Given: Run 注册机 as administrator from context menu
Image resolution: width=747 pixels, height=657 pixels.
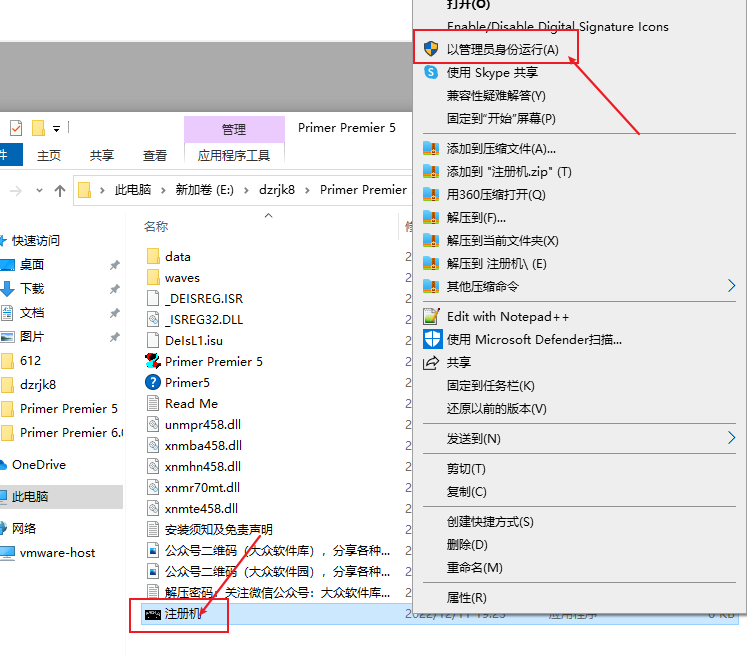Looking at the screenshot, I should click(502, 50).
